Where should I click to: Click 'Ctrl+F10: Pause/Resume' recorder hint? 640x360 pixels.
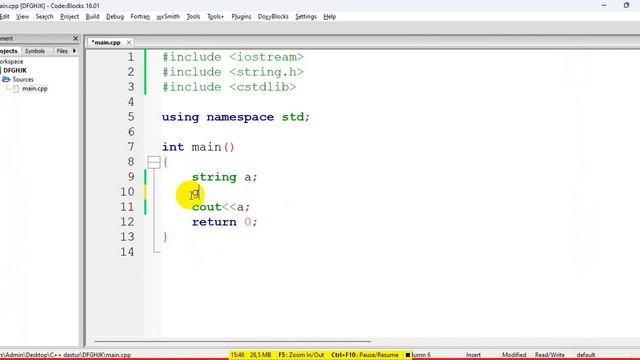click(365, 355)
